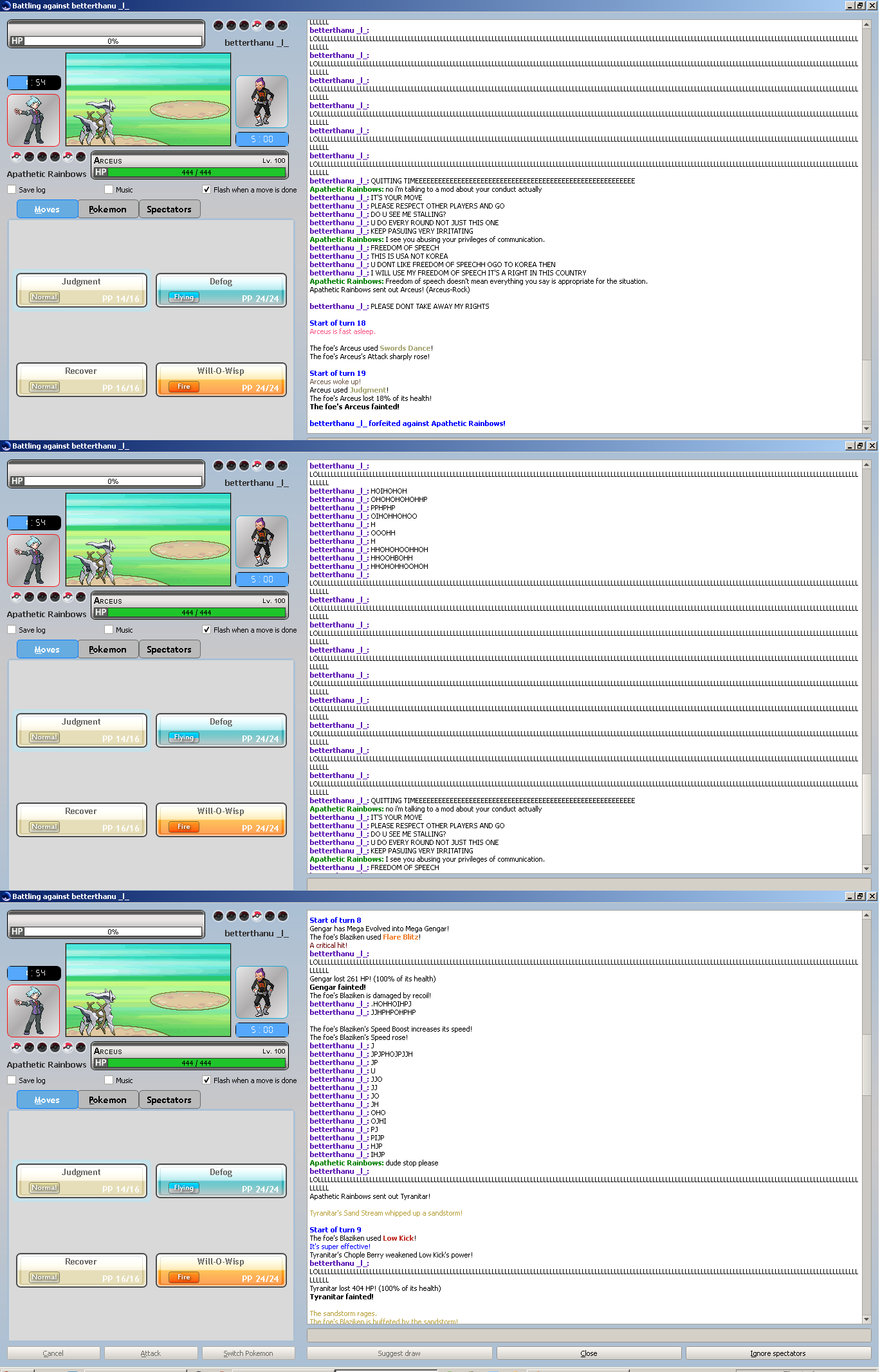Click opponent's unfainted pokeball icon in middle window
The width and height of the screenshot is (880, 1372).
pyautogui.click(x=257, y=466)
